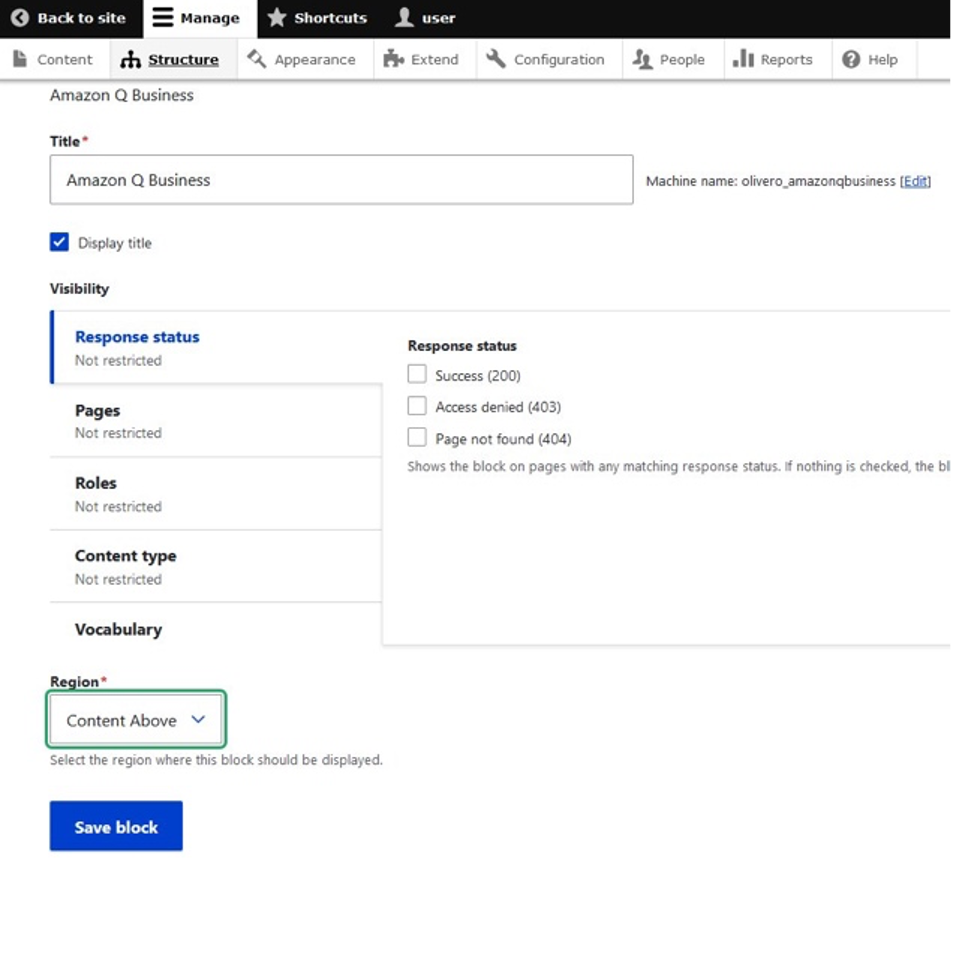Click the Save block button
The height and width of the screenshot is (953, 953).
(x=116, y=826)
